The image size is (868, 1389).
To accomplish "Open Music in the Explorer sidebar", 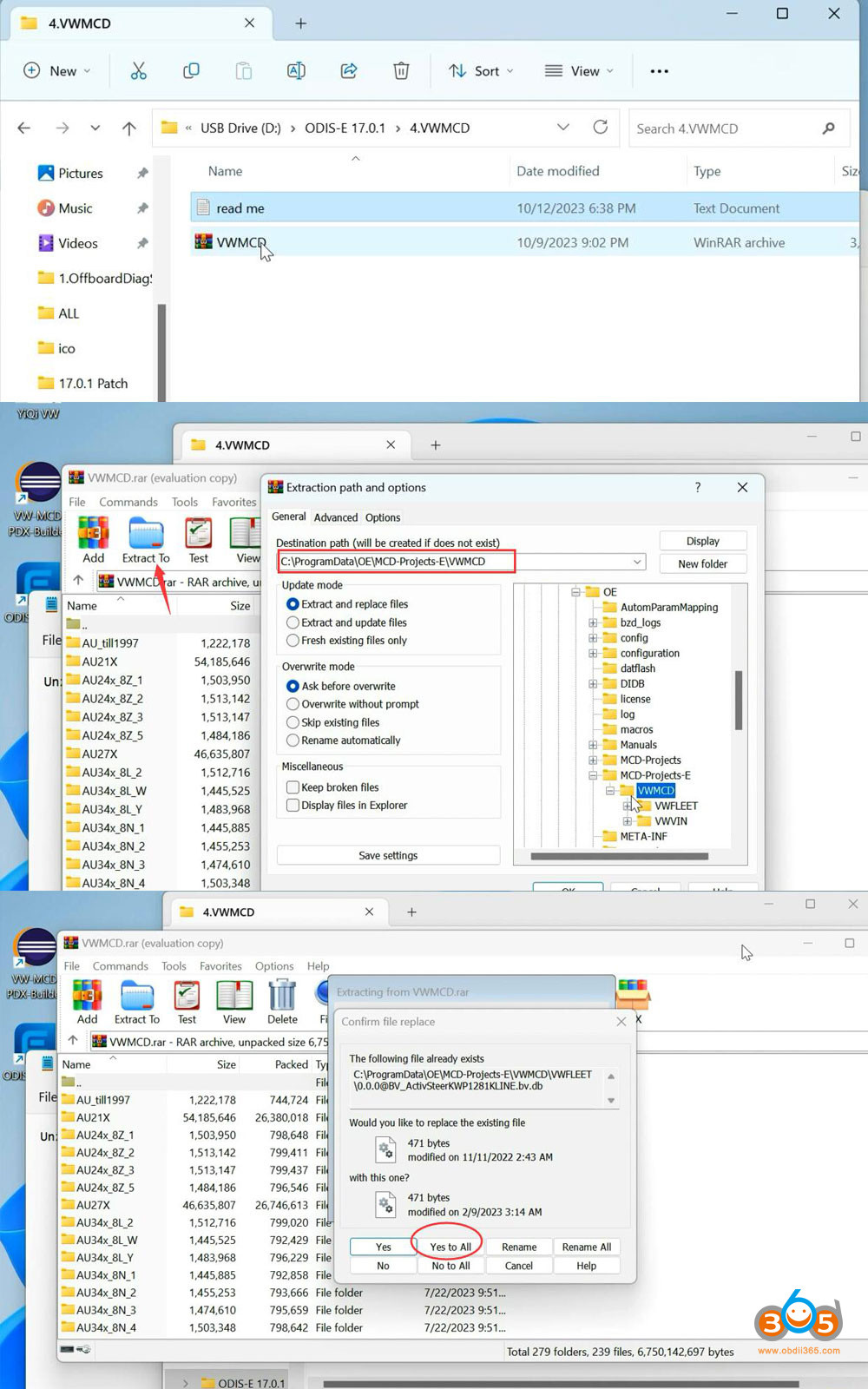I will coord(65,208).
